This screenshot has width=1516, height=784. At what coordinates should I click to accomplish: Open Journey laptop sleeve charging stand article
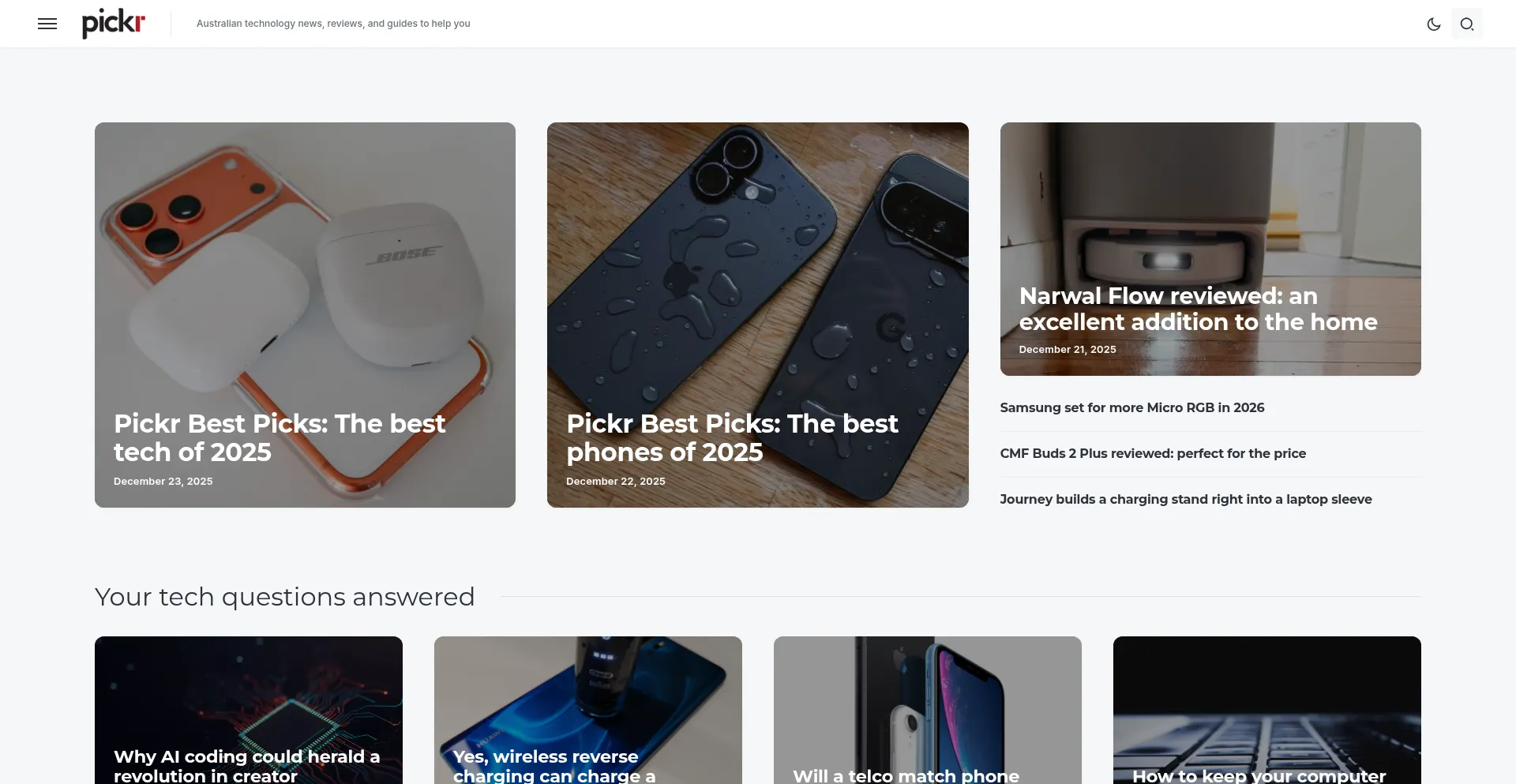coord(1186,499)
